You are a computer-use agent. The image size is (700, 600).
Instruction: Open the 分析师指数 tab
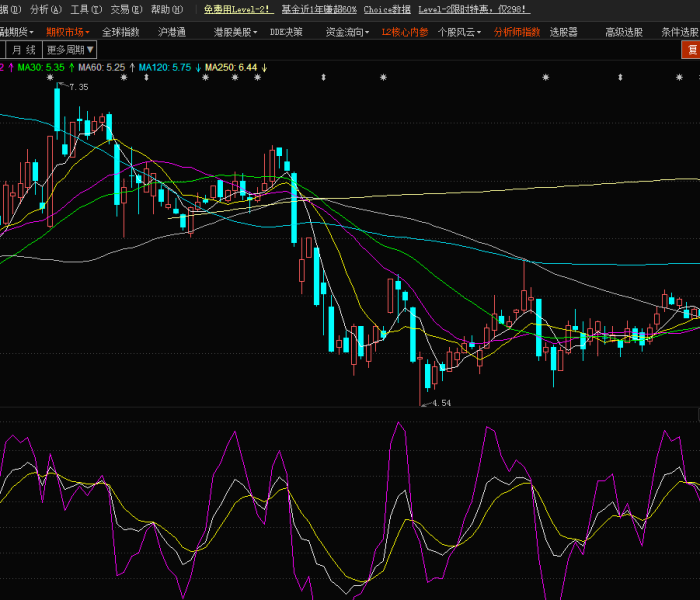coord(517,32)
